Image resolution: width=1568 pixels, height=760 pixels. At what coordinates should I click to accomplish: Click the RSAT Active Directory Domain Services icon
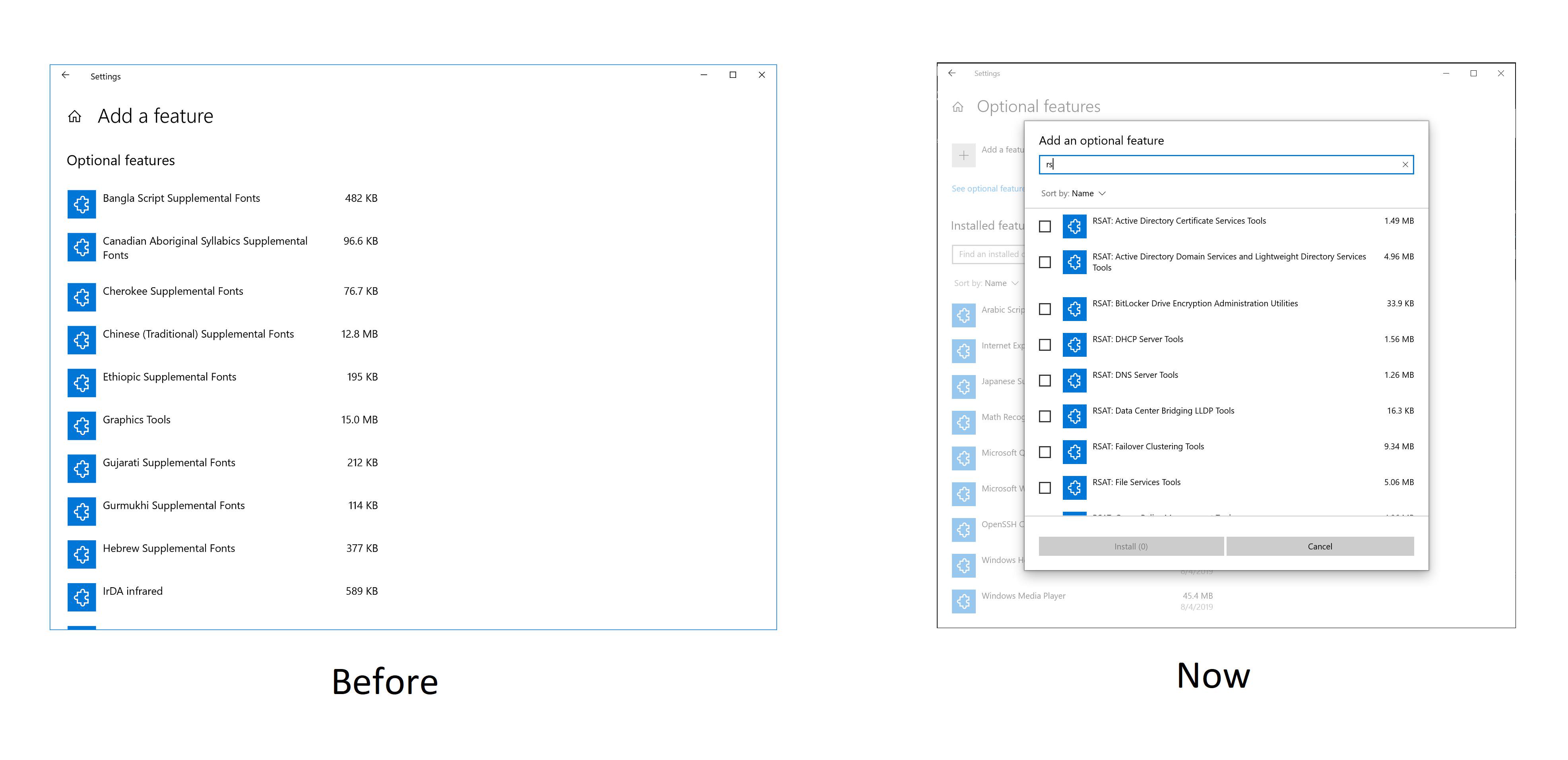click(1074, 262)
